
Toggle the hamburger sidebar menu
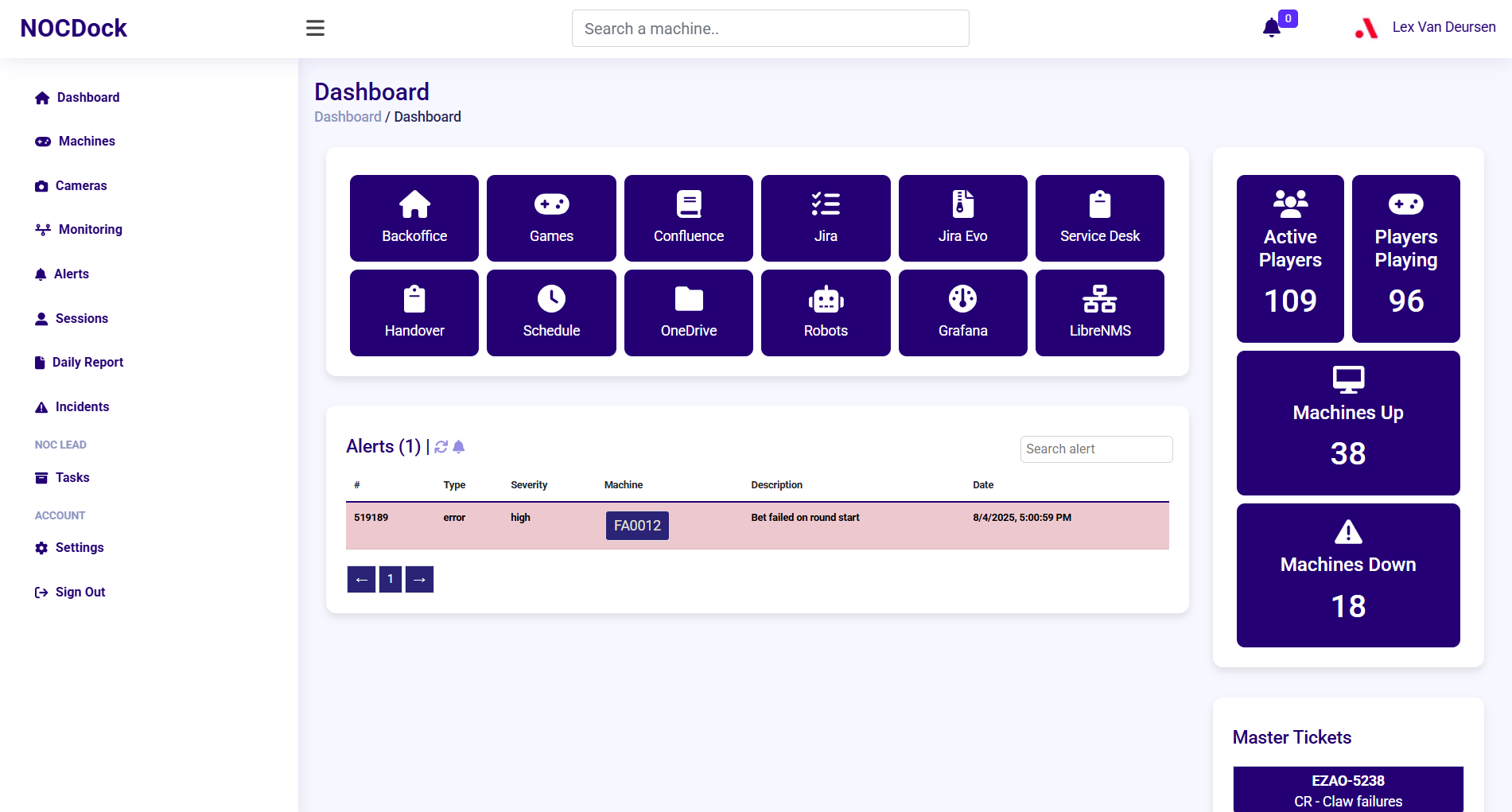(315, 28)
